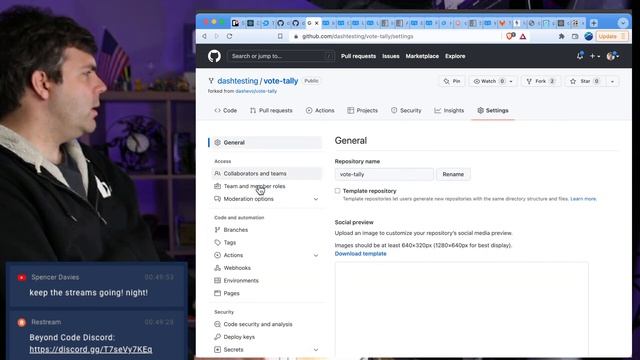This screenshot has height=360, width=640.
Task: Open a new browser tab with plus
Action: coord(594,23)
